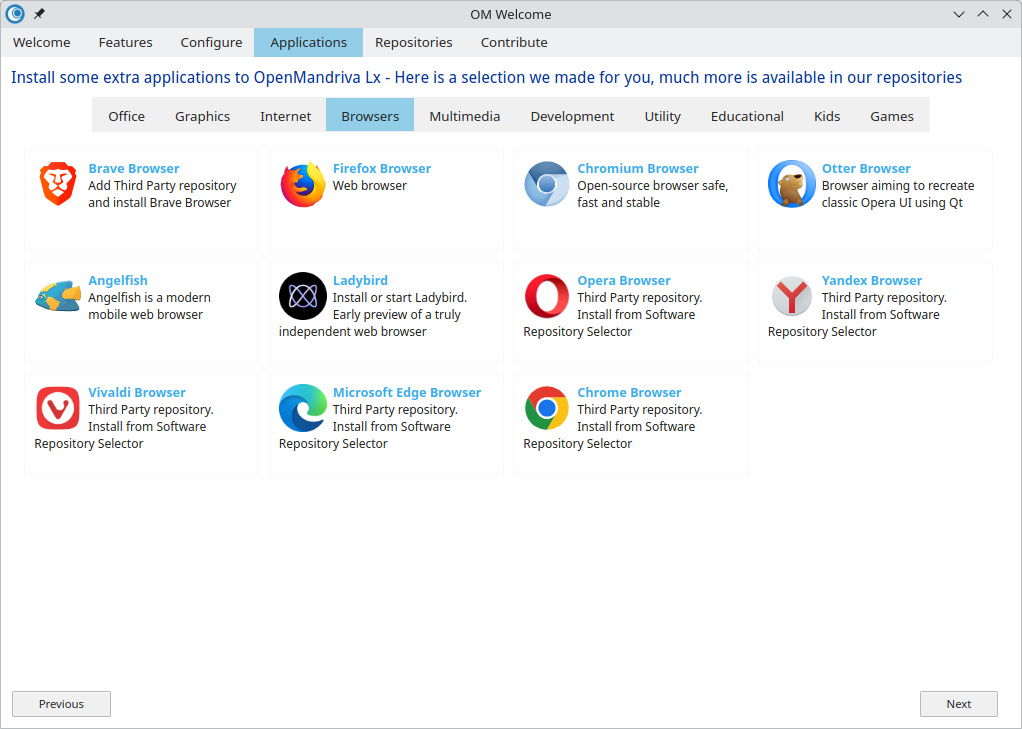
Task: Pin the window with the pushpin icon
Action: pyautogui.click(x=39, y=14)
